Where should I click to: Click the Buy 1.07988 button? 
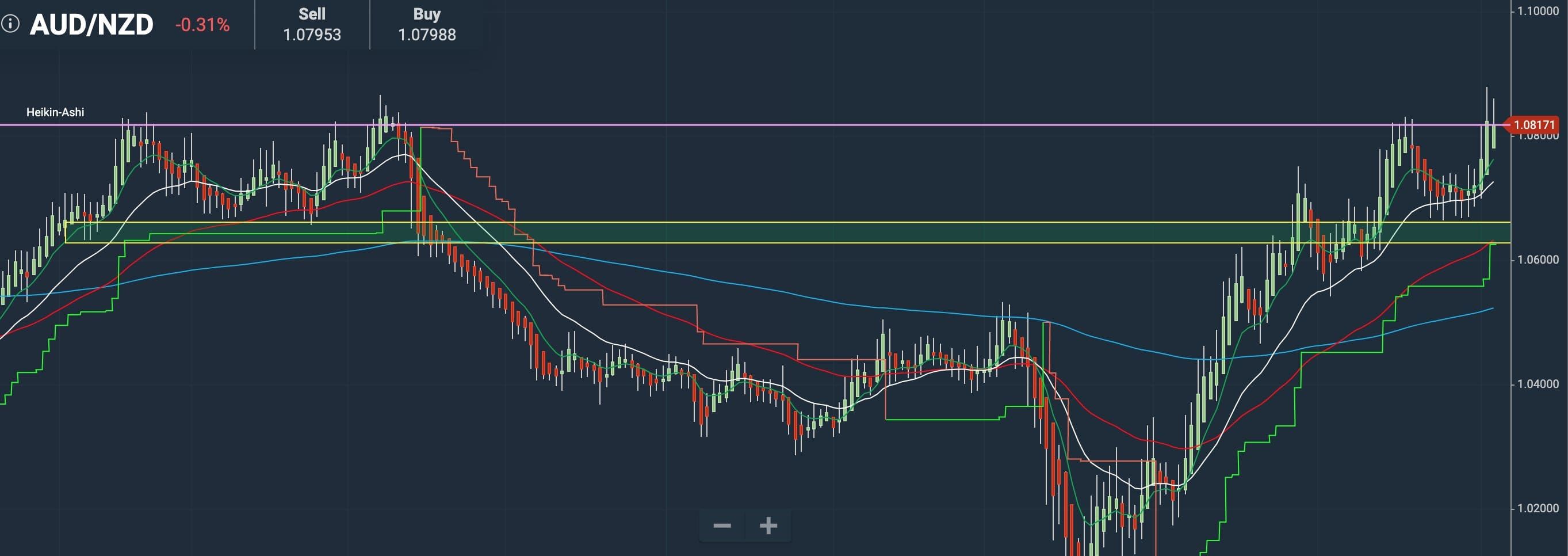click(x=427, y=24)
